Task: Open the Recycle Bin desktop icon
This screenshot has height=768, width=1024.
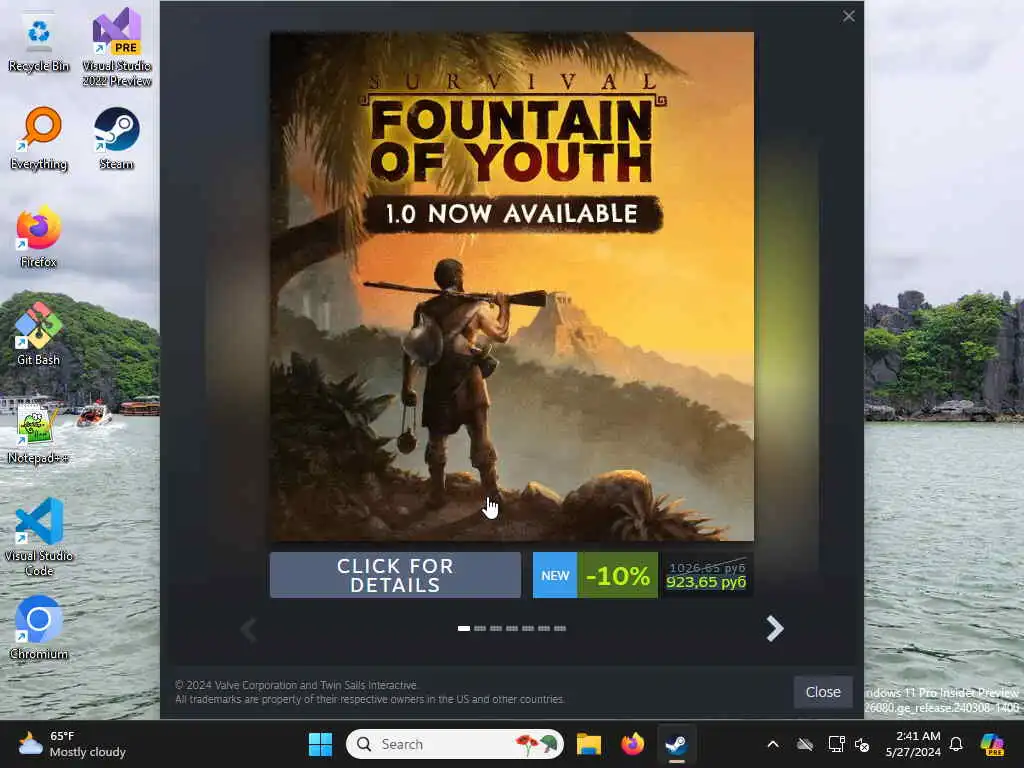Action: 39,43
